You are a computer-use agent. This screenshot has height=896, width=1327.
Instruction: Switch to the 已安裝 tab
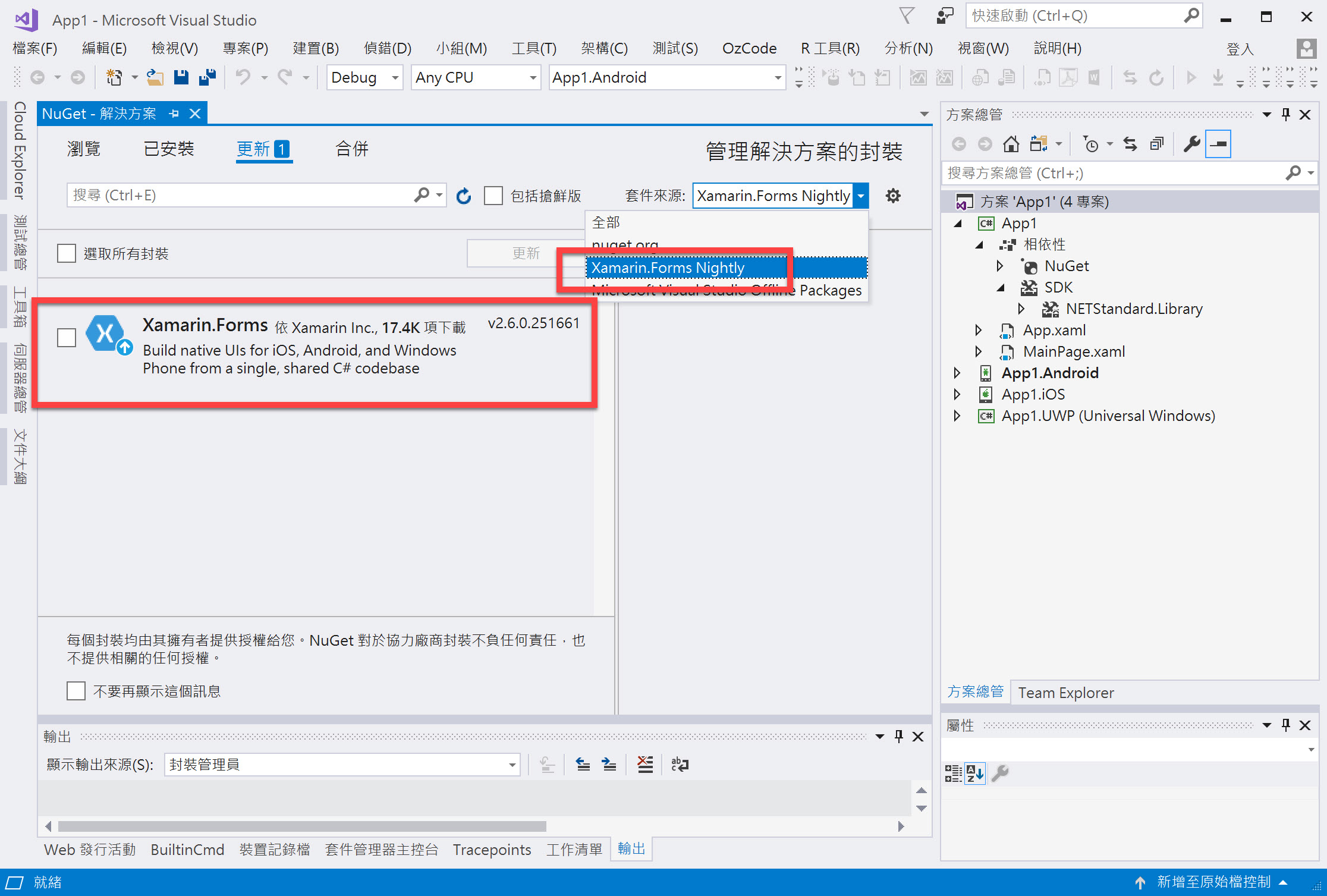(x=169, y=149)
